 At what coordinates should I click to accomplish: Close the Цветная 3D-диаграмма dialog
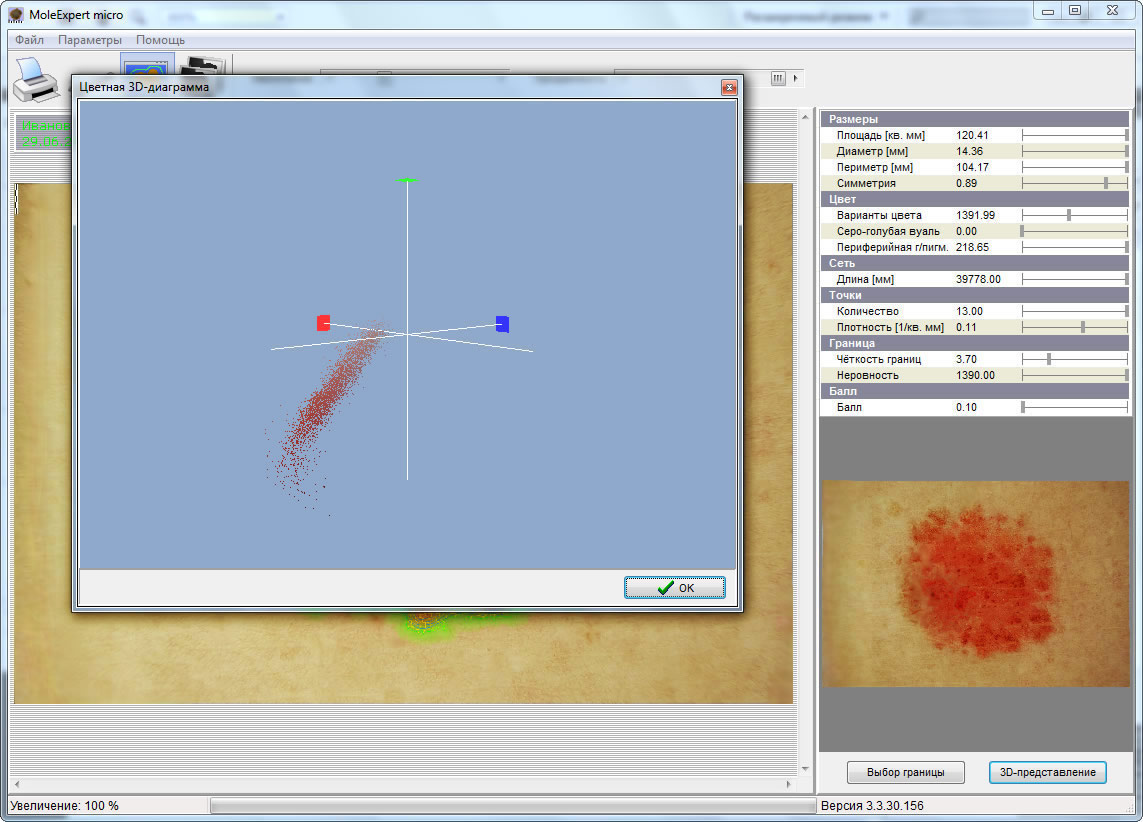tap(729, 88)
